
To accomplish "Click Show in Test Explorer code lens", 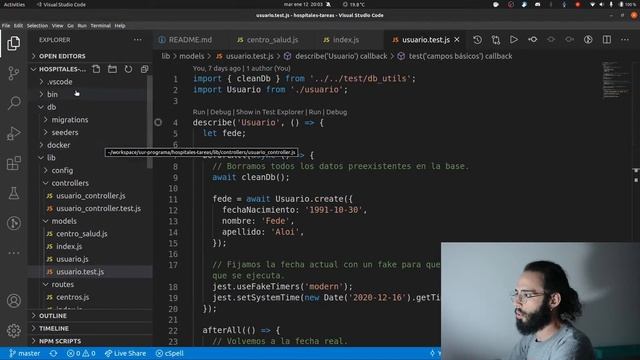I will (270, 112).
